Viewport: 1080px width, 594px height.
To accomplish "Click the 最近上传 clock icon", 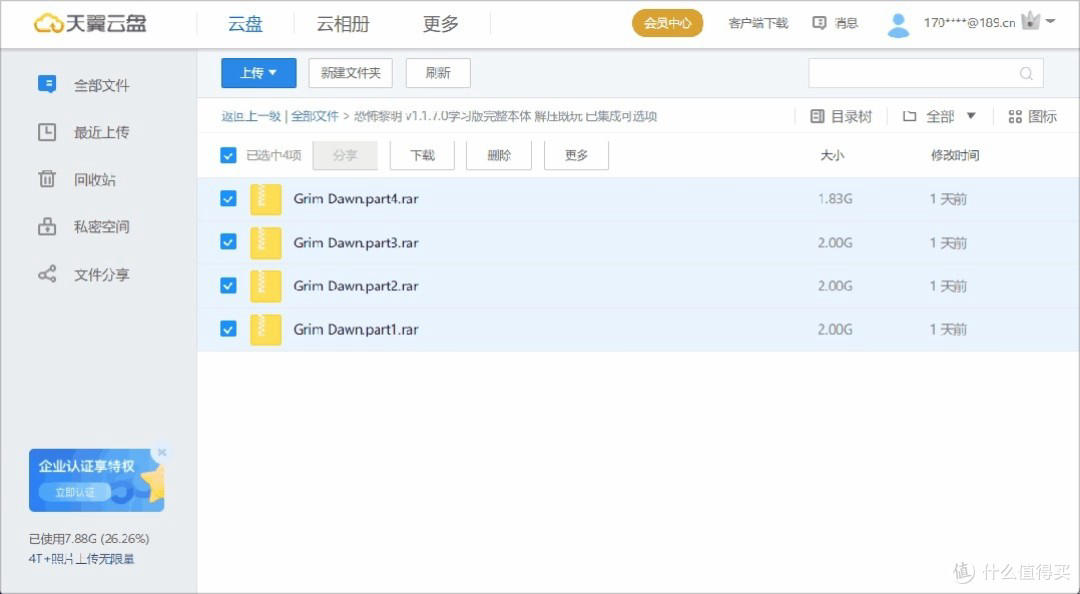I will [47, 132].
